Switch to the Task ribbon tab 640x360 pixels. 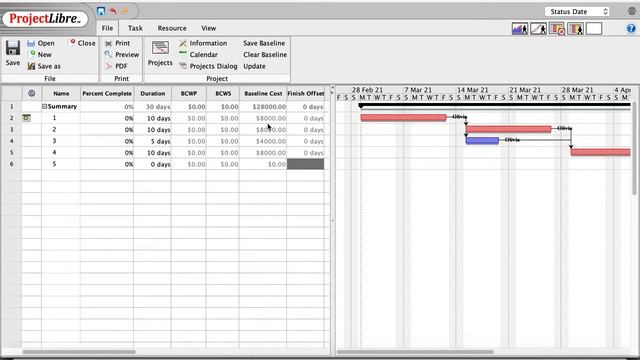pyautogui.click(x=135, y=28)
